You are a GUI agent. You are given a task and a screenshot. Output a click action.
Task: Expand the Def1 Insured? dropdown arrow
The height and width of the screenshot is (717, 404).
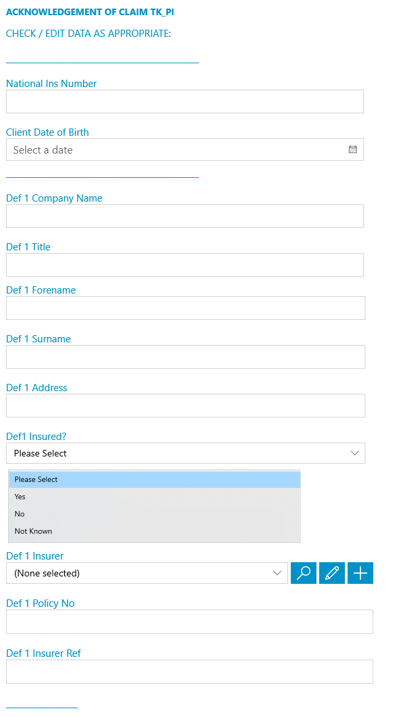354,453
